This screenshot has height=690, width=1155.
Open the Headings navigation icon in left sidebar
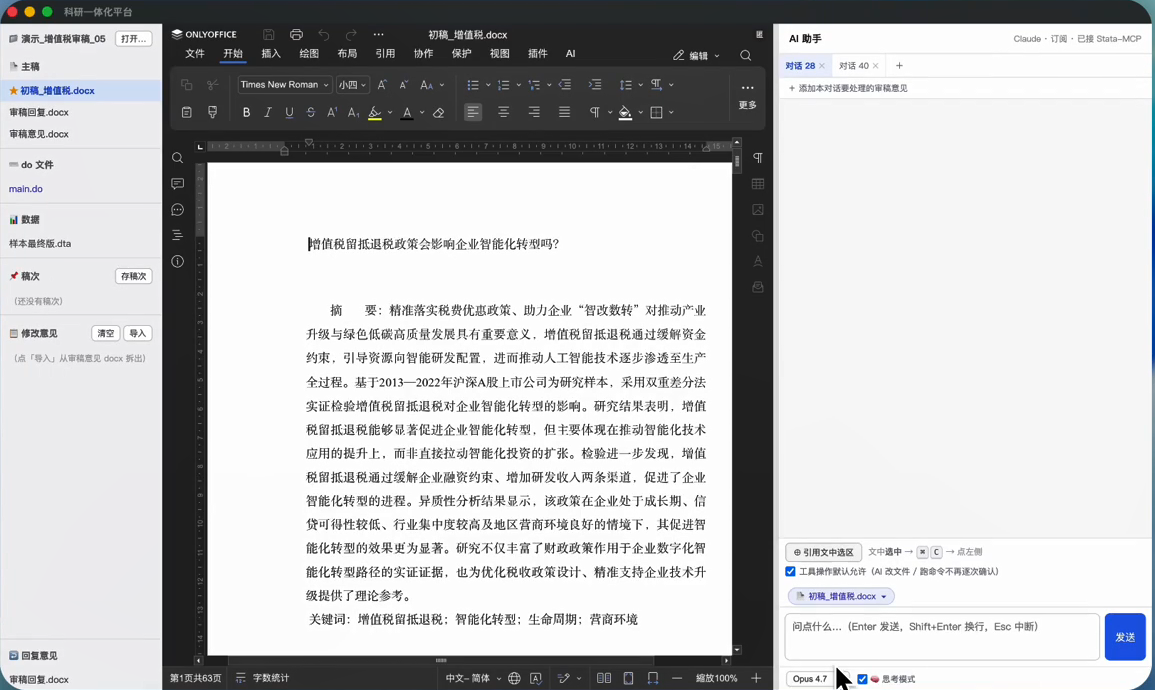click(x=178, y=235)
